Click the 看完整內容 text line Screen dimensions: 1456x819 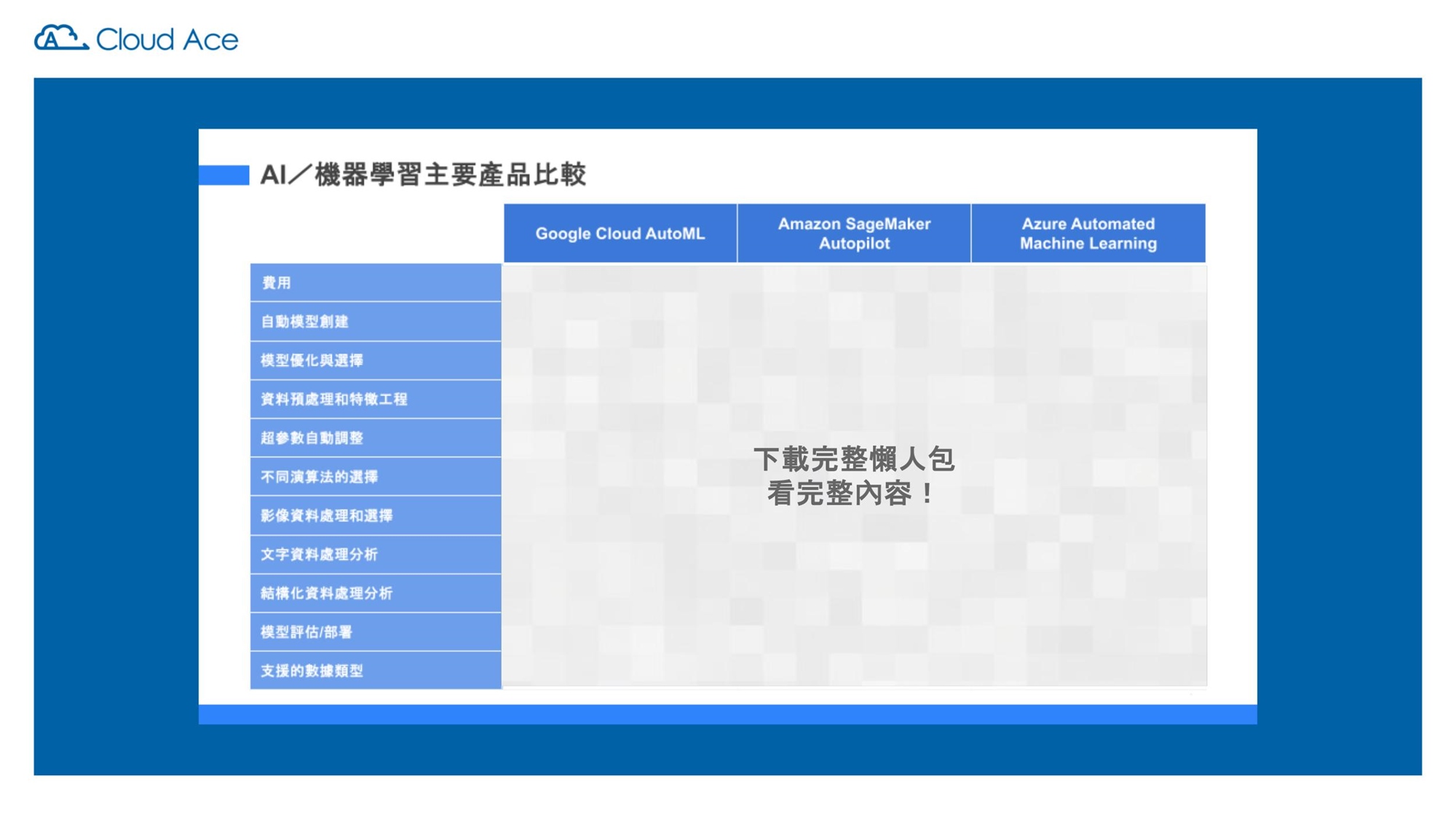850,494
